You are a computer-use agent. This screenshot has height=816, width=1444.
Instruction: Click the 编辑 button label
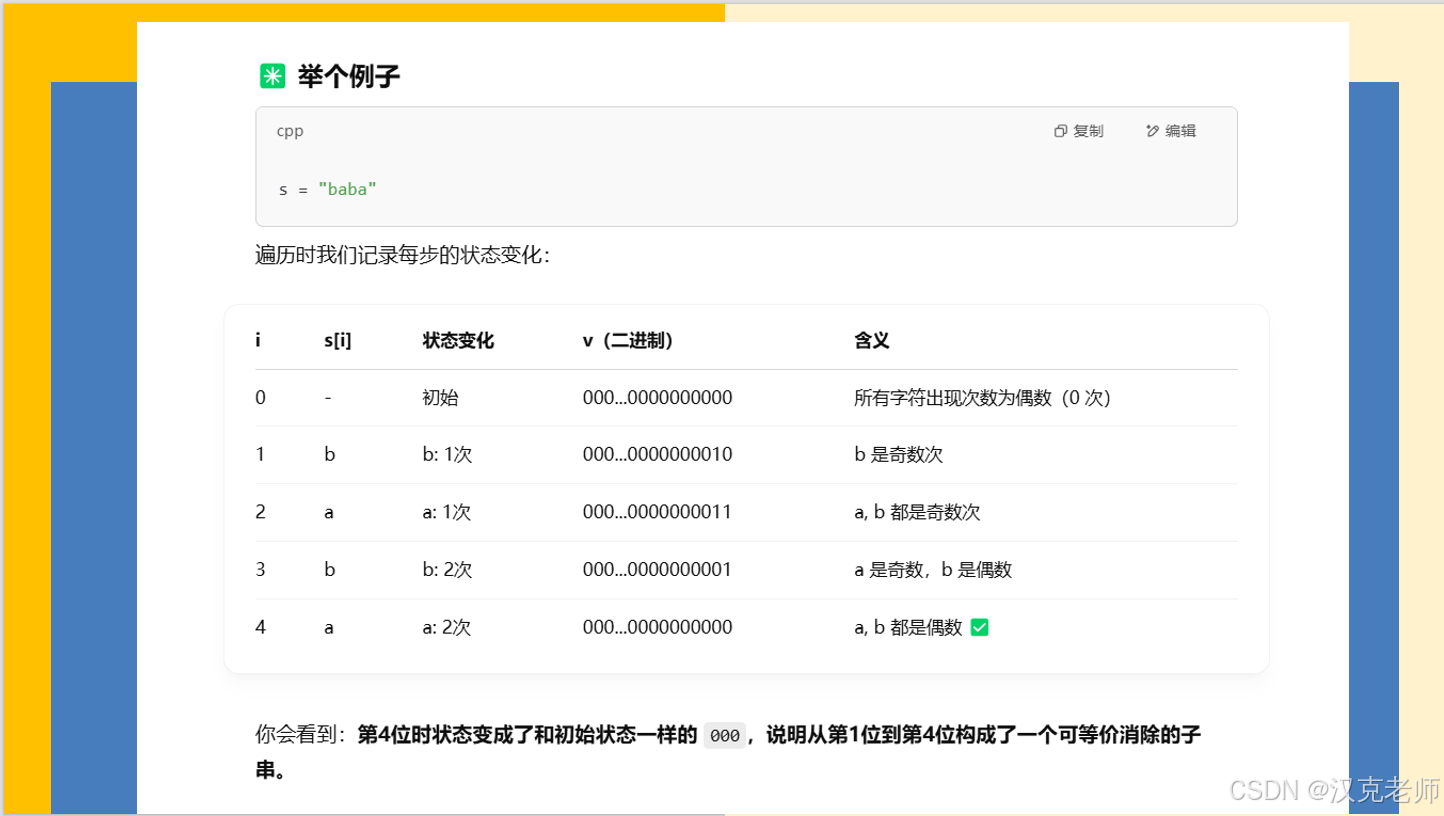(1180, 131)
